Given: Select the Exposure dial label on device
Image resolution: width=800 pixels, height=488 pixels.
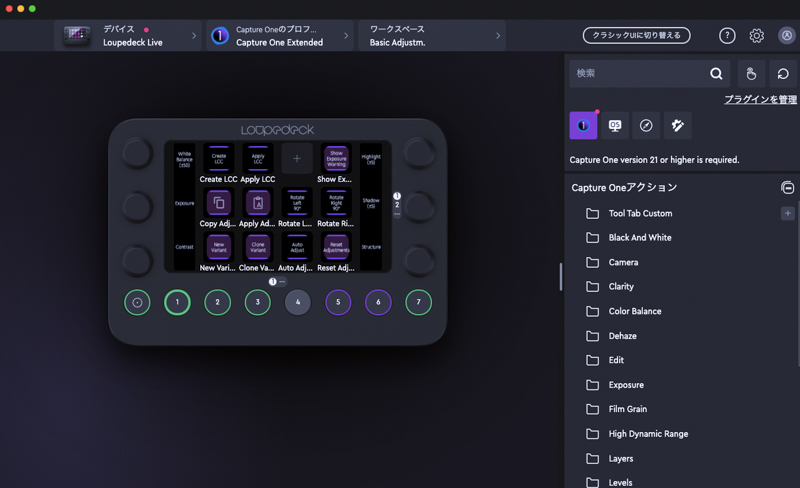Looking at the screenshot, I should (x=184, y=203).
